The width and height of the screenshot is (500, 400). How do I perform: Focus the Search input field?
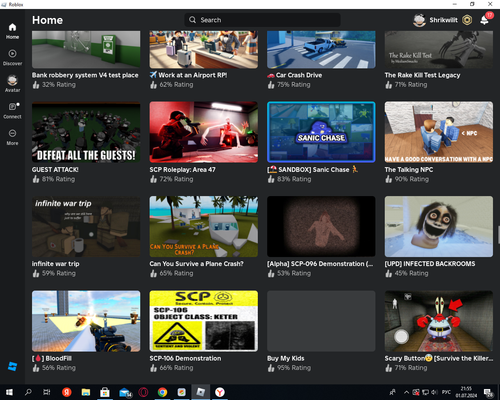(x=262, y=20)
